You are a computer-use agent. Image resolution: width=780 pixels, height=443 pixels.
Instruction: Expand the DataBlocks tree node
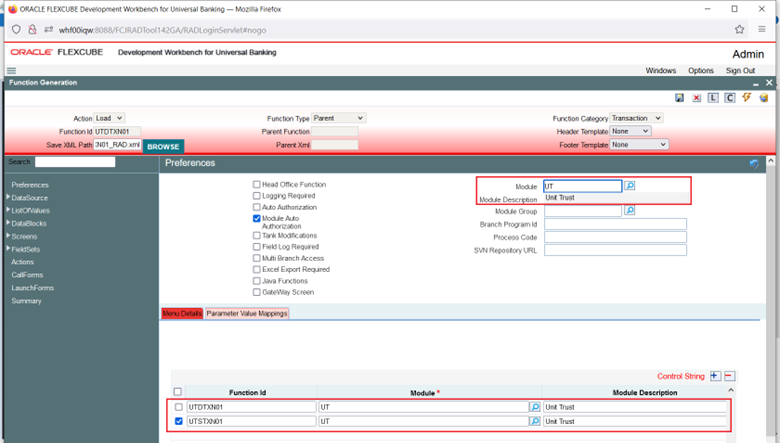8,223
